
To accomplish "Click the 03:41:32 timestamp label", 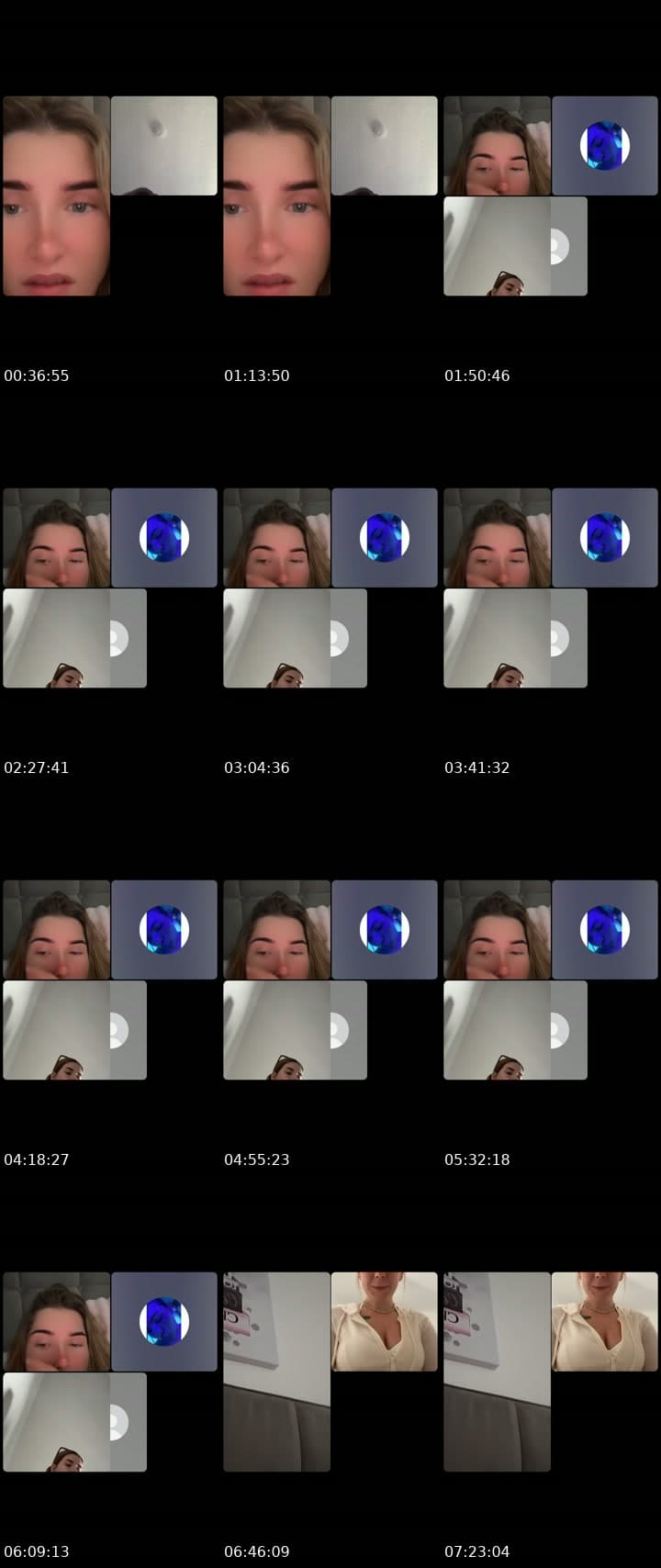I will tap(477, 767).
